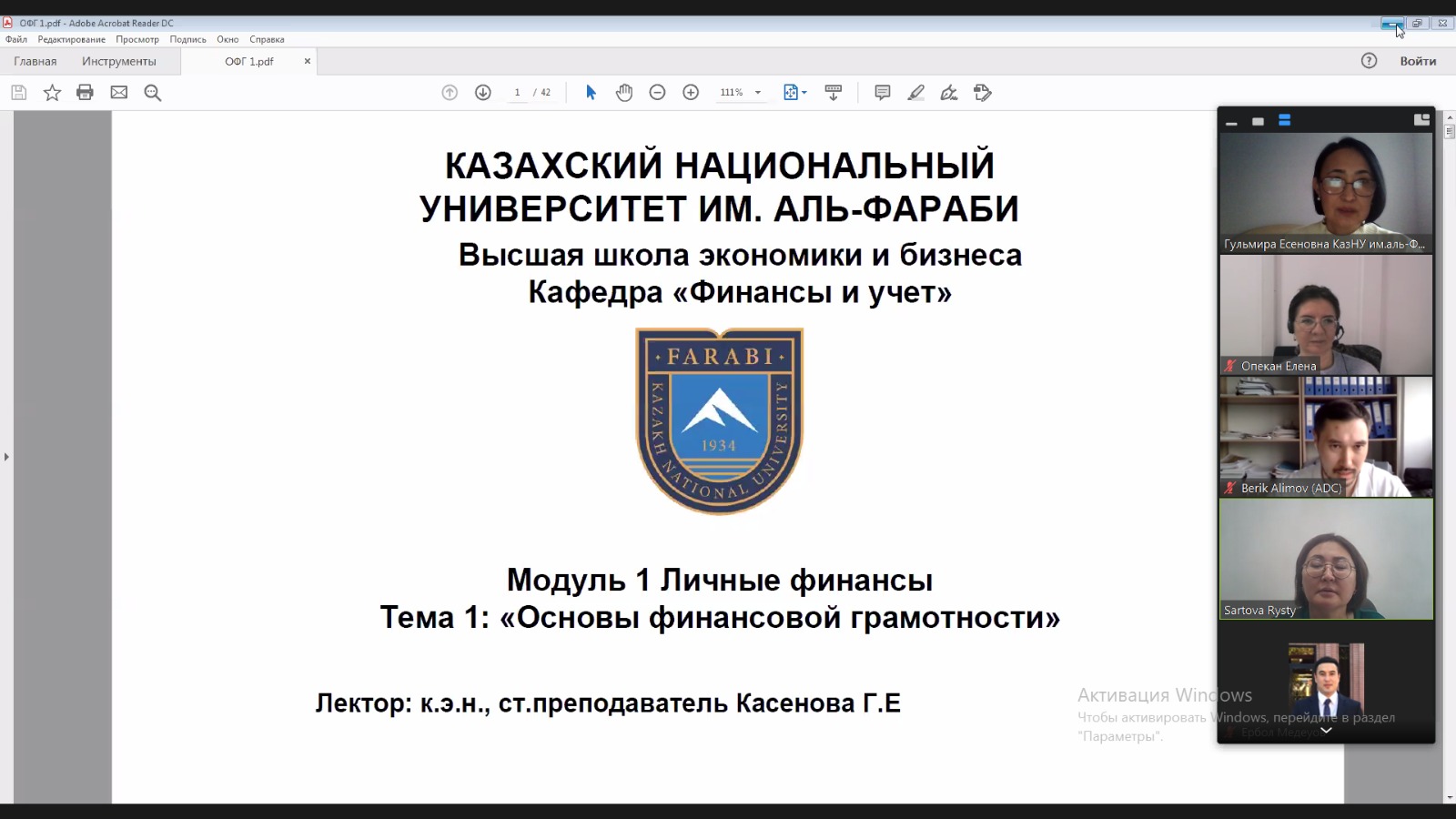Screen dimensions: 1456x819
Task: Open the Просмотр menu
Action: click(x=137, y=39)
